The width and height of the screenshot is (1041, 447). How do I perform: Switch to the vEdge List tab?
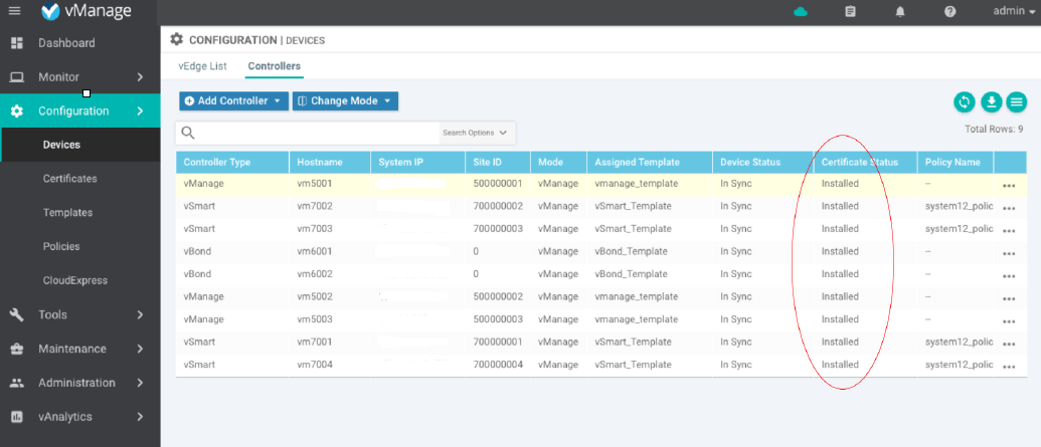202,66
